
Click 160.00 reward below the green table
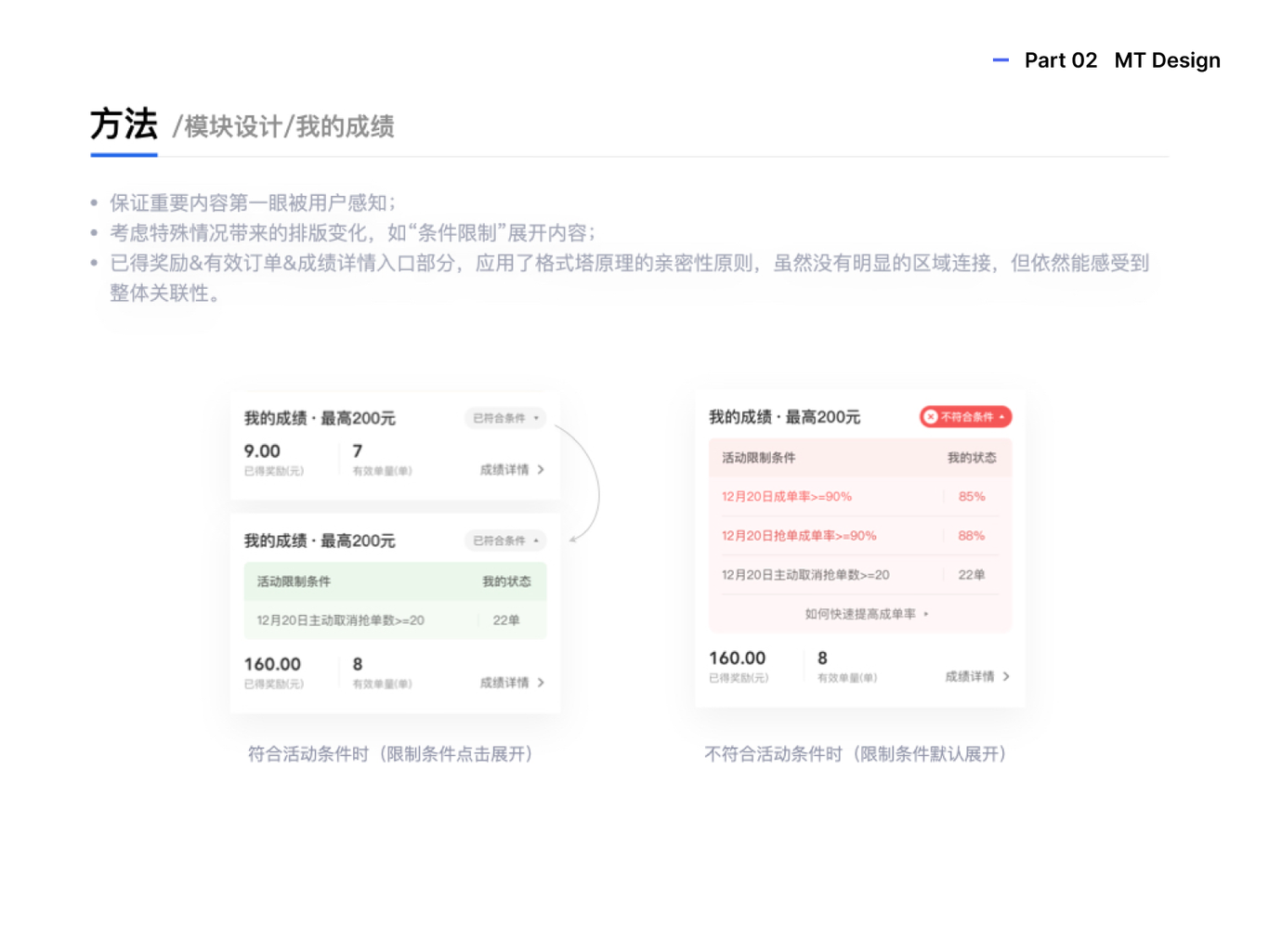pyautogui.click(x=272, y=664)
